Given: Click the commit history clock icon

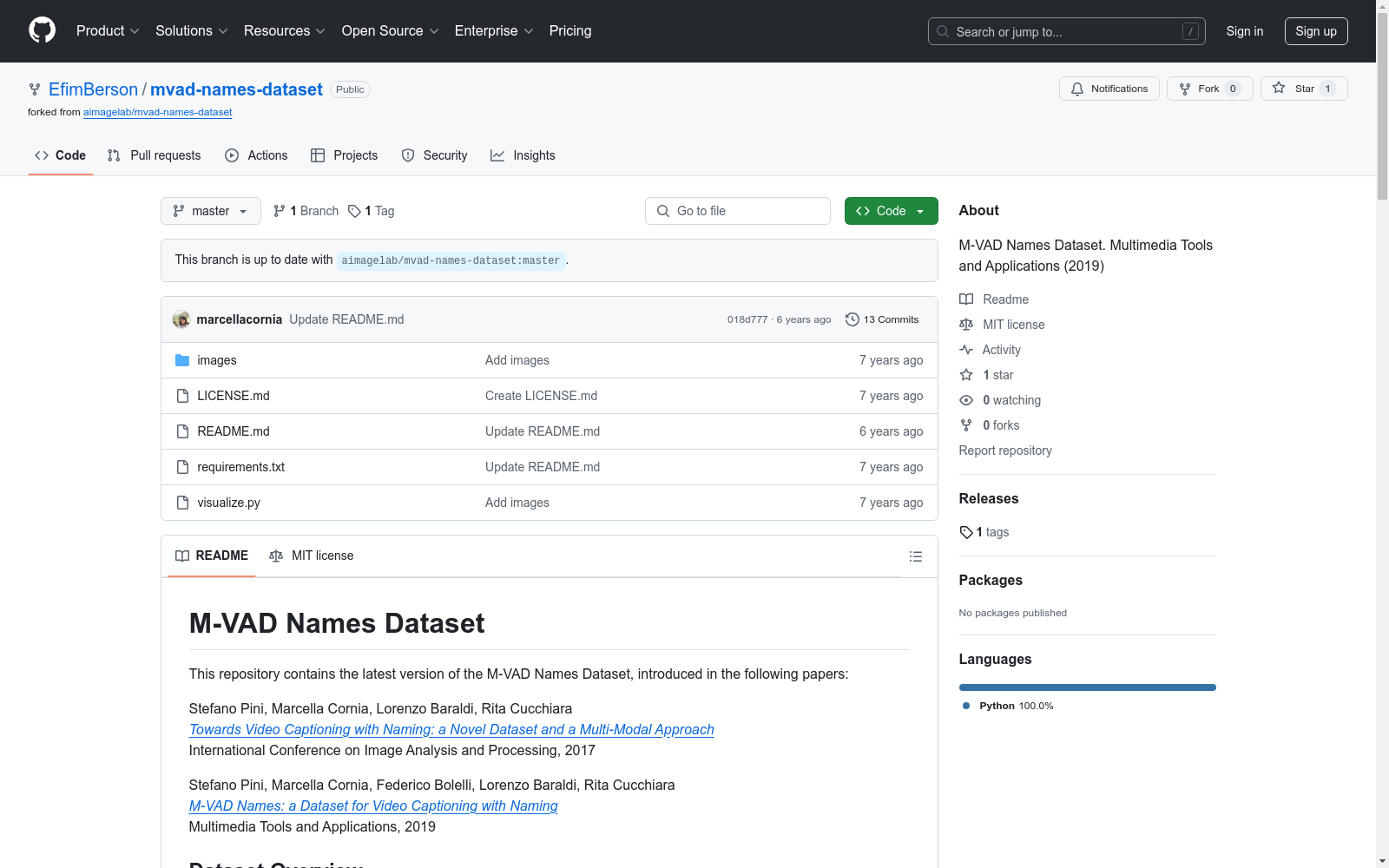Looking at the screenshot, I should pyautogui.click(x=852, y=319).
